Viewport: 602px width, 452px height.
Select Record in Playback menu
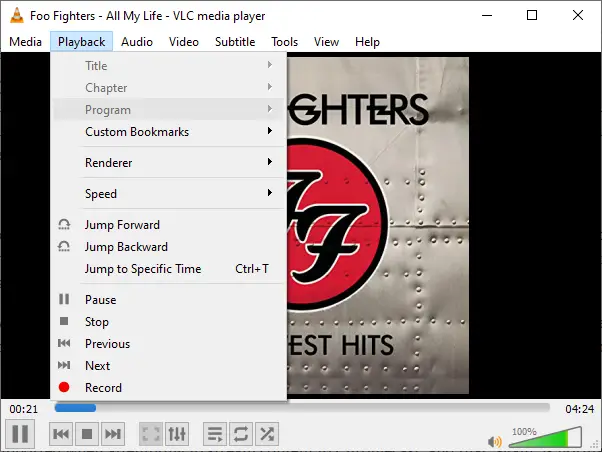pos(168,387)
